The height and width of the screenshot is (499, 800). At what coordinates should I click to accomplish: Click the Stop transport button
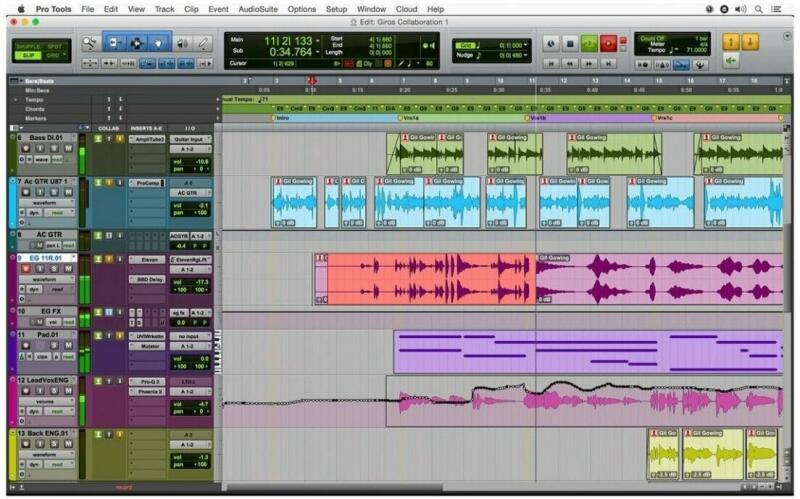570,44
